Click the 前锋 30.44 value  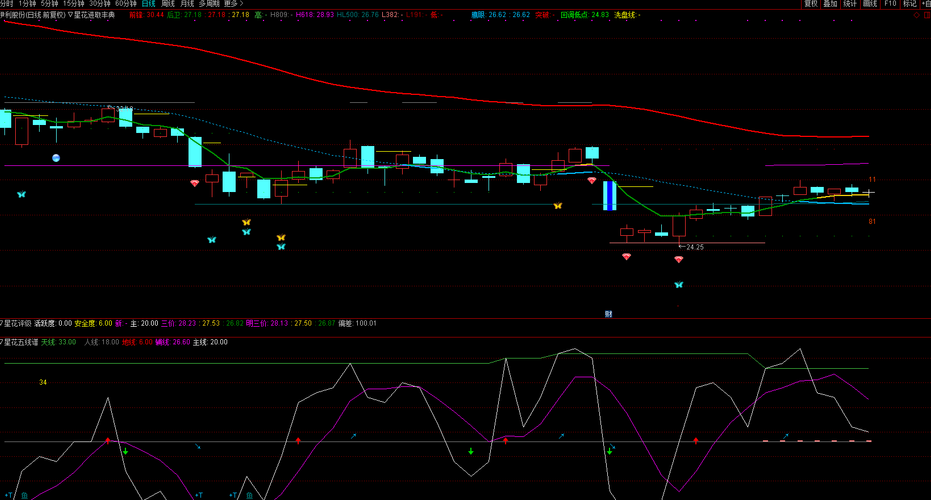(x=147, y=15)
